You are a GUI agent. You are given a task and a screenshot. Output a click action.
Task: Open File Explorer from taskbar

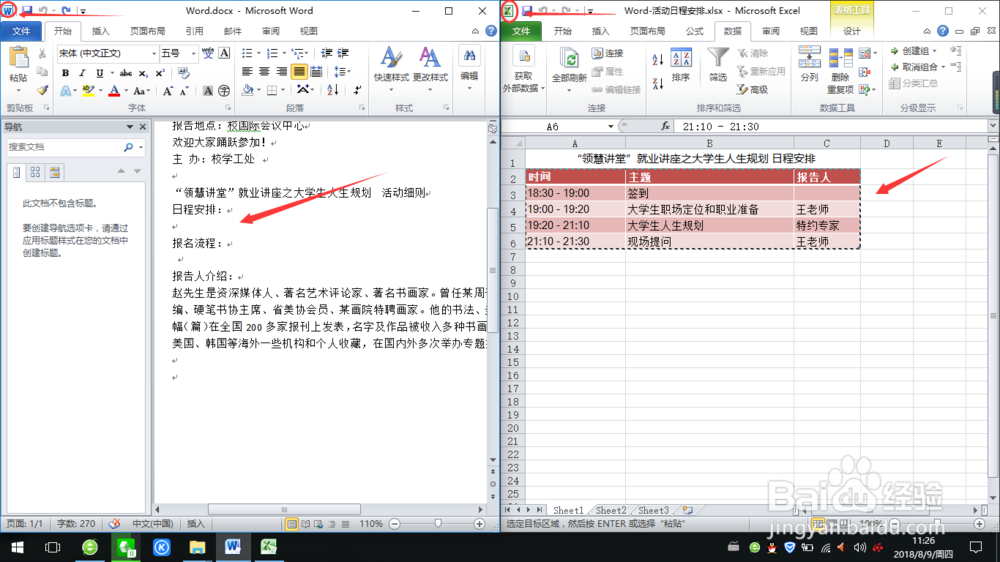pyautogui.click(x=197, y=547)
